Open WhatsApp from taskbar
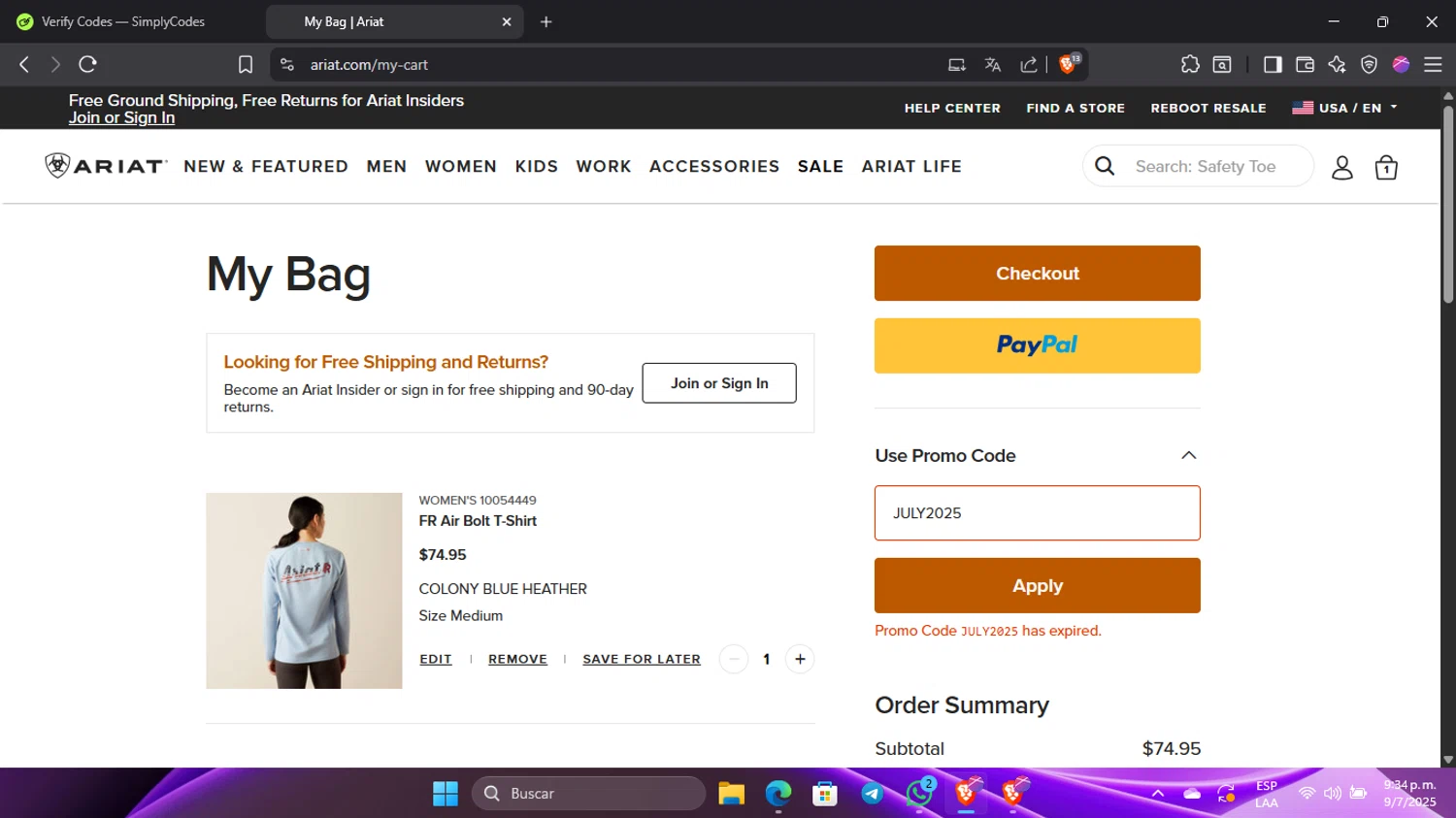The width and height of the screenshot is (1456, 818). tap(918, 794)
